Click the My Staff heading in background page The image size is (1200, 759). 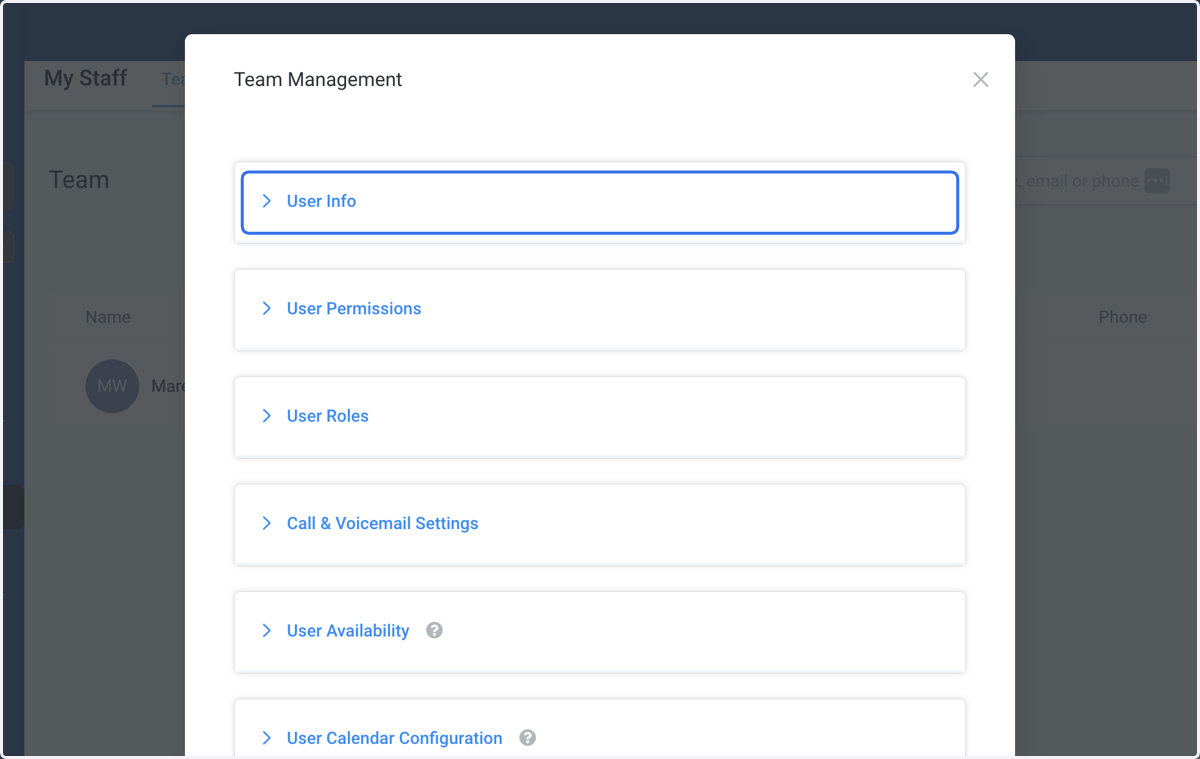coord(86,78)
